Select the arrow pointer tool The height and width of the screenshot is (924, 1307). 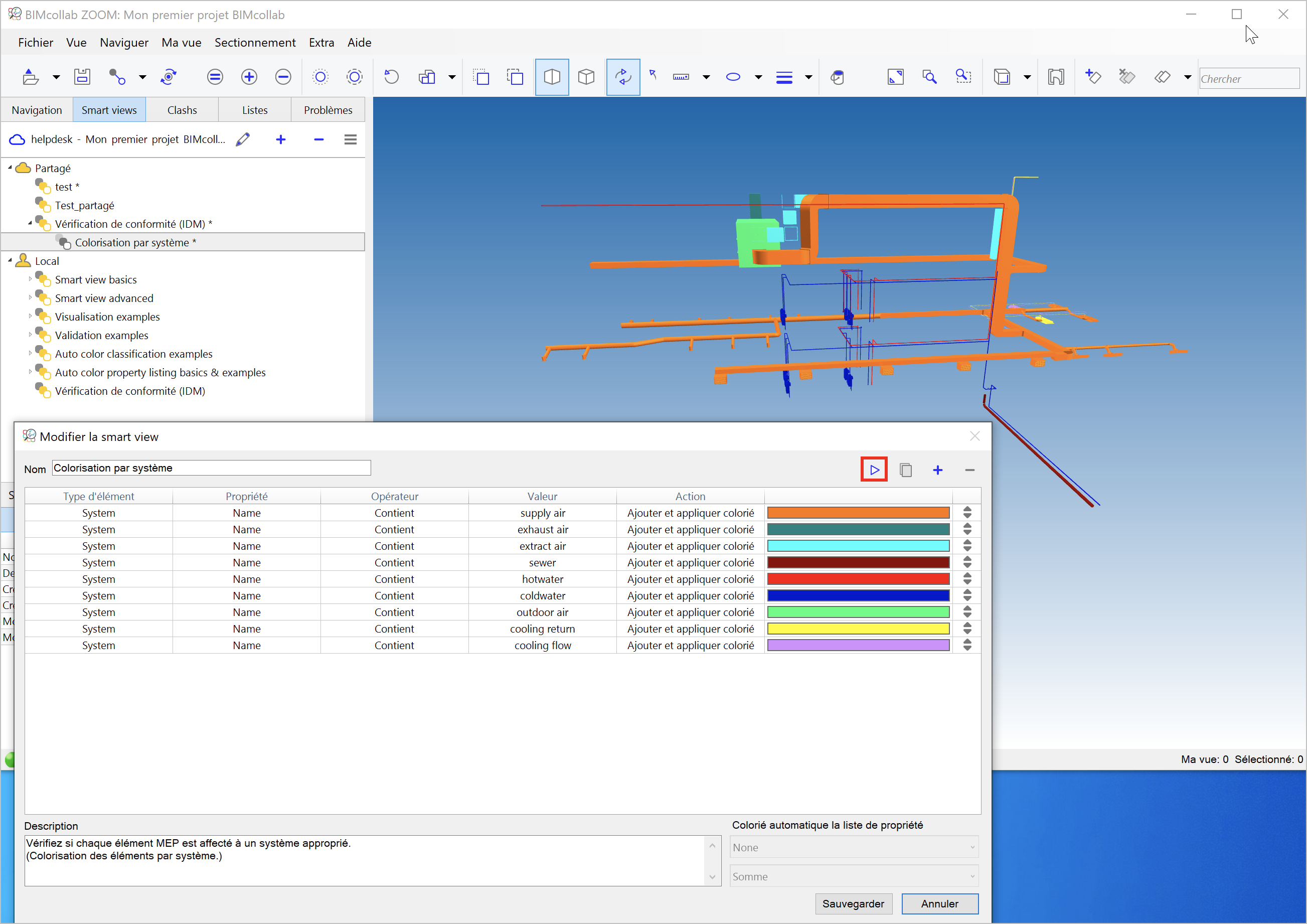pyautogui.click(x=654, y=75)
